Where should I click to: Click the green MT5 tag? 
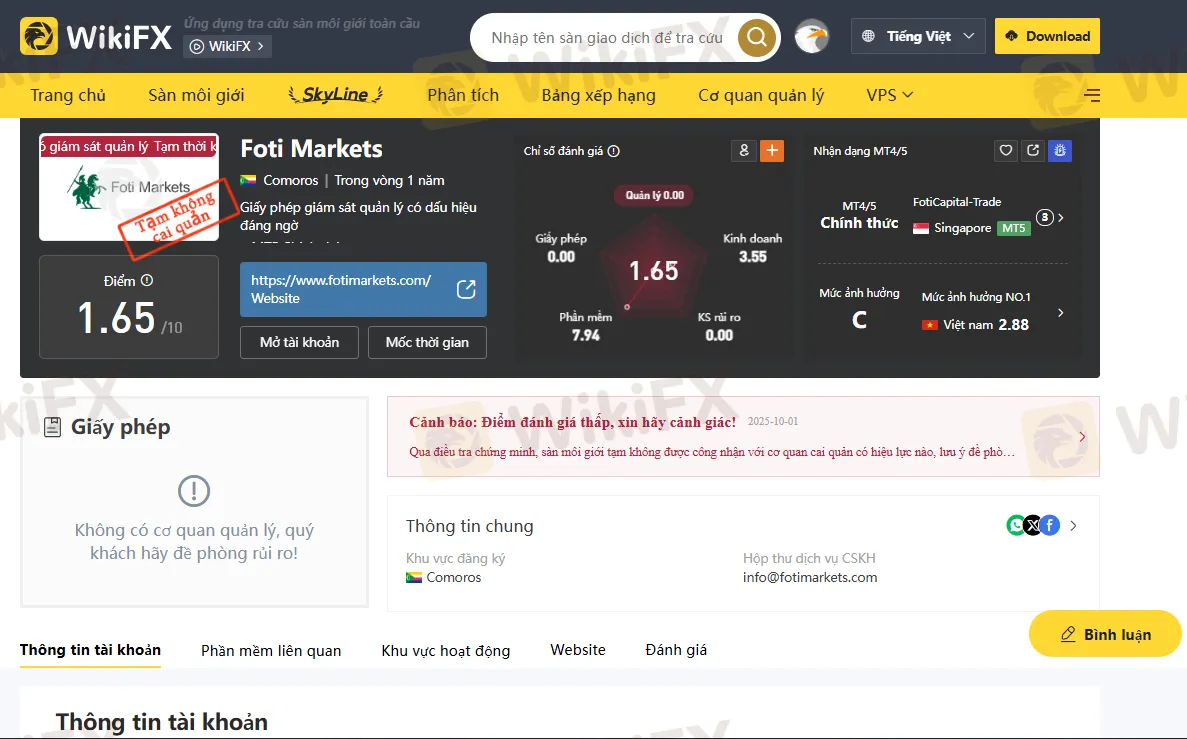point(1014,228)
